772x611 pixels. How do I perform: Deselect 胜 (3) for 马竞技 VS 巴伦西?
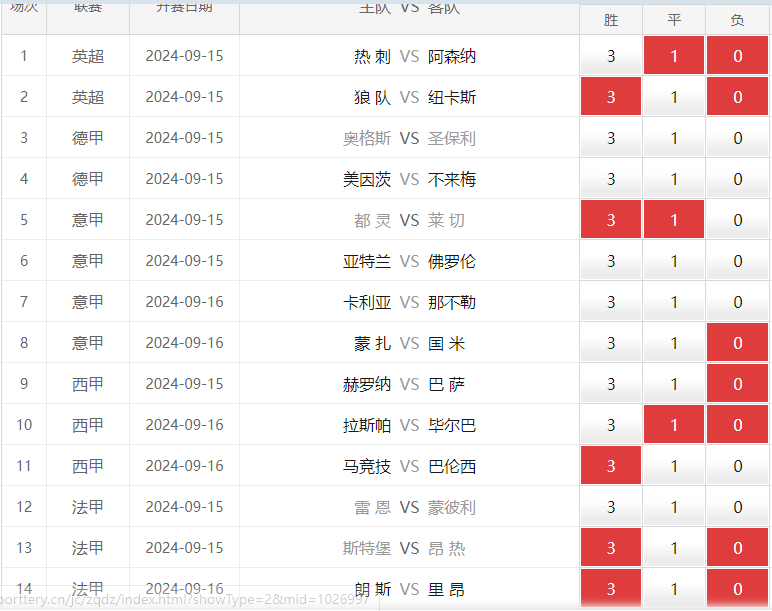(611, 466)
